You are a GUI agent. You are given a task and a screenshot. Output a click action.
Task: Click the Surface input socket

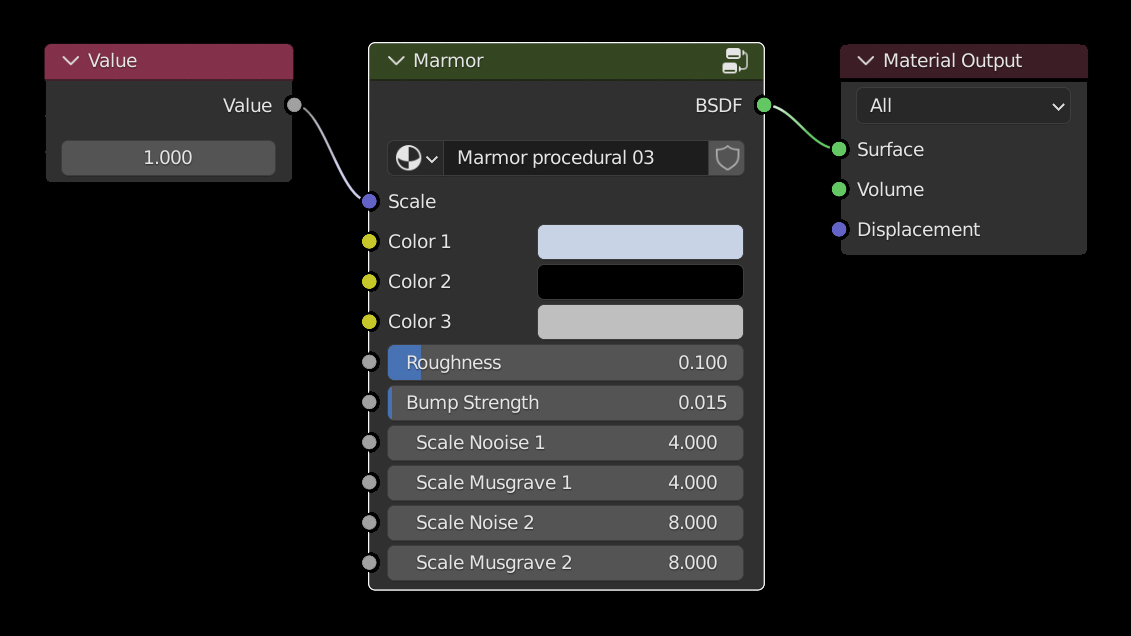[839, 149]
